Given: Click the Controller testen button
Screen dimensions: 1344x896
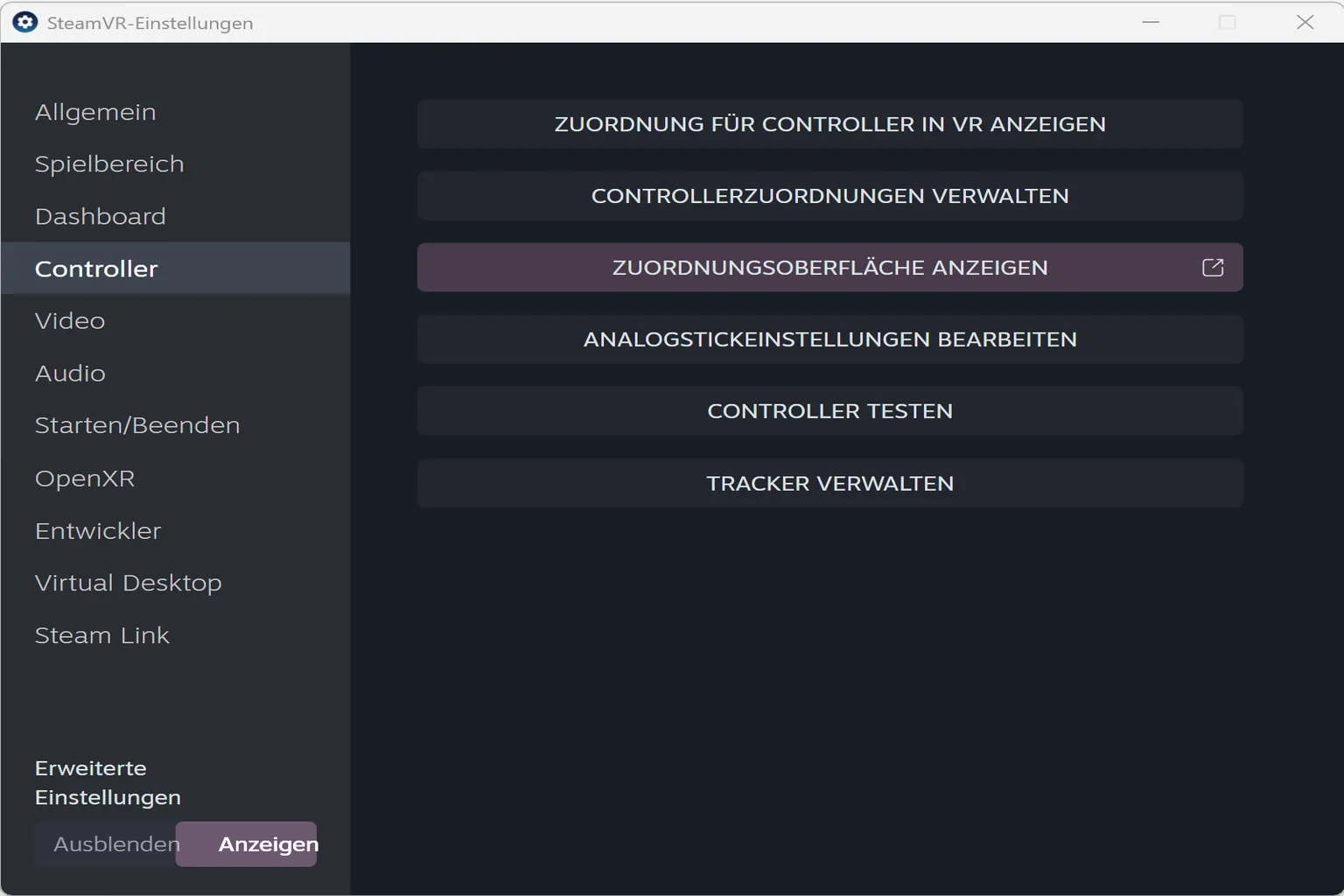Looking at the screenshot, I should point(829,411).
